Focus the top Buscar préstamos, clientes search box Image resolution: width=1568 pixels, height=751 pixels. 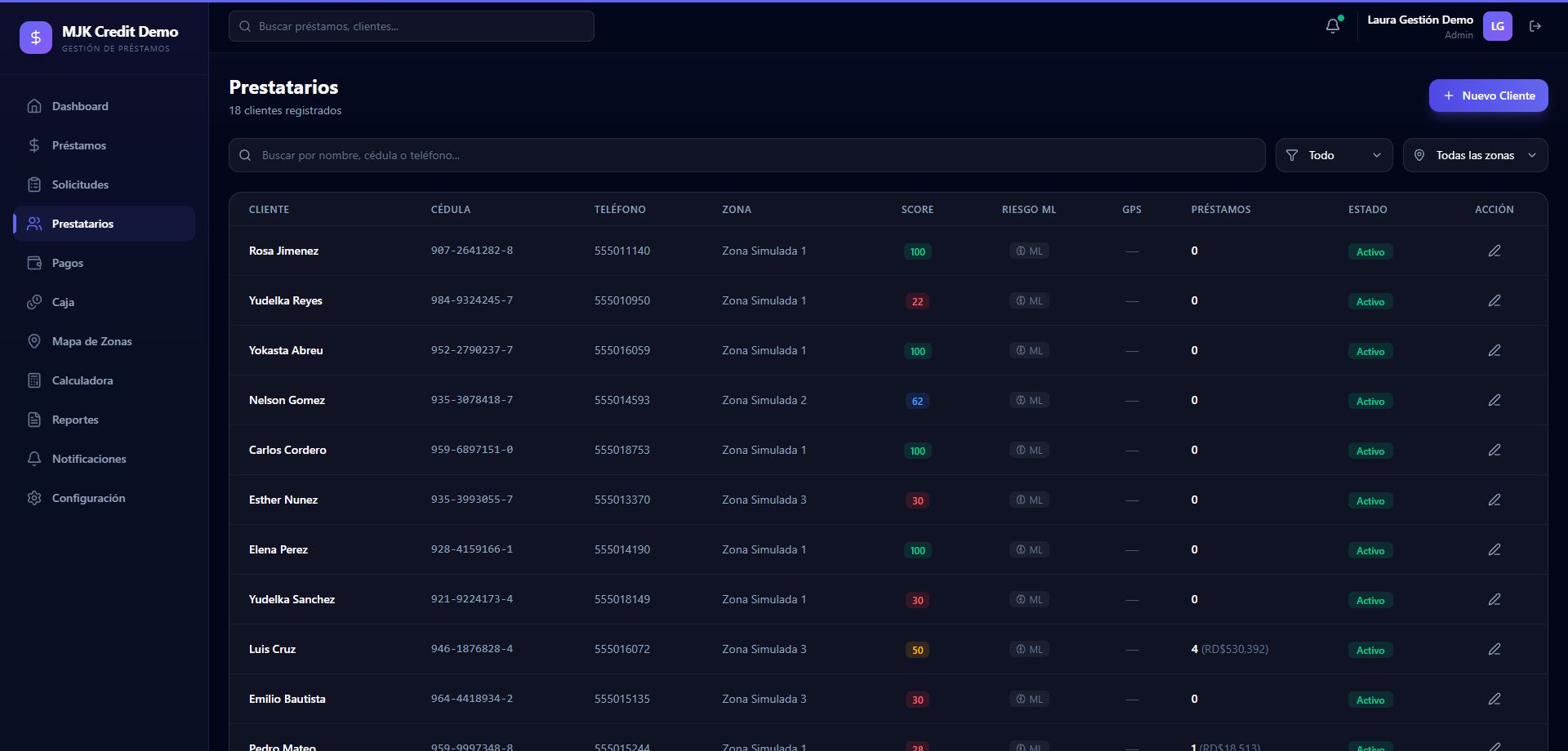pyautogui.click(x=412, y=26)
